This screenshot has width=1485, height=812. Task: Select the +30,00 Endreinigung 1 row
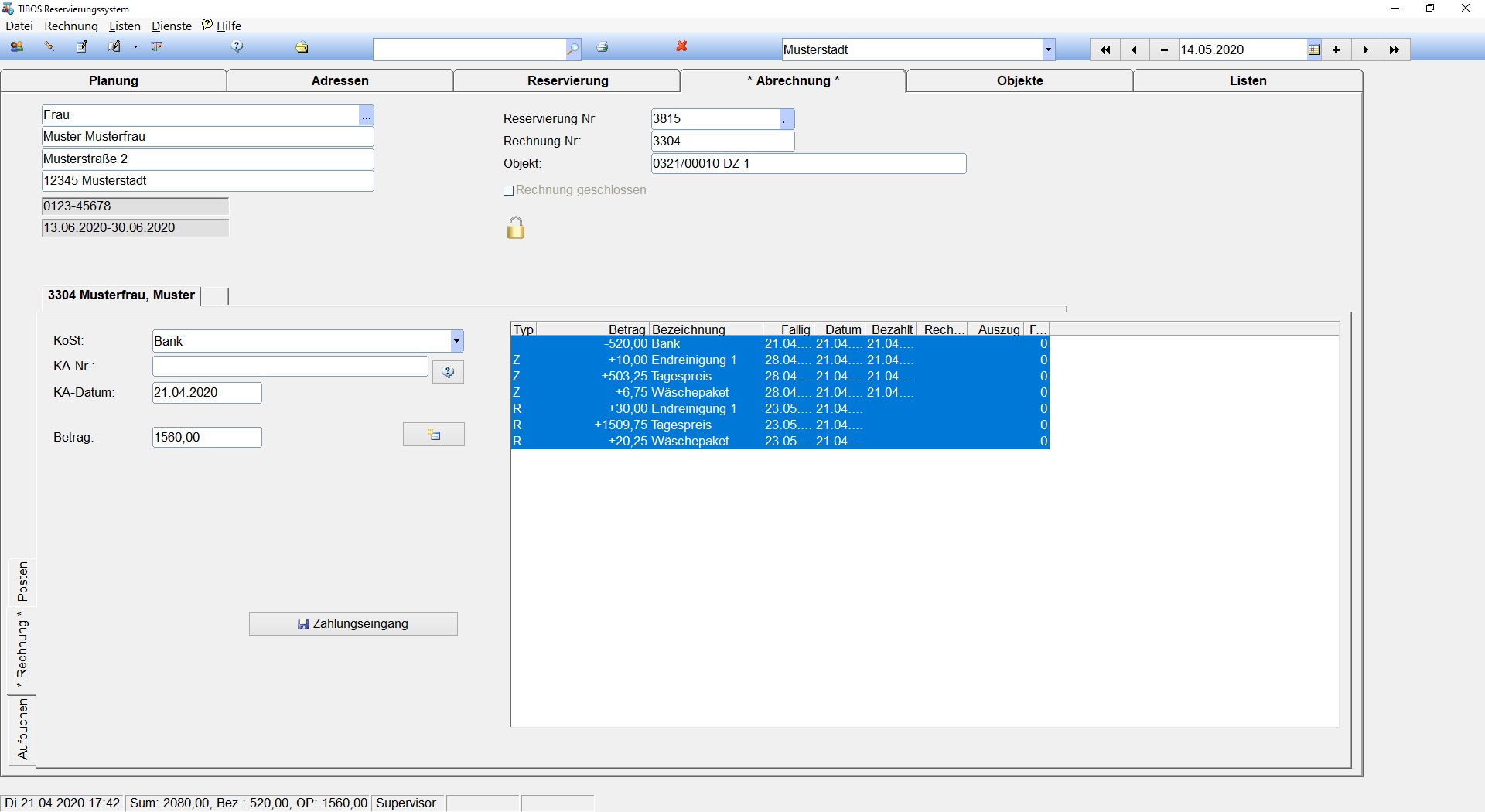pos(780,409)
